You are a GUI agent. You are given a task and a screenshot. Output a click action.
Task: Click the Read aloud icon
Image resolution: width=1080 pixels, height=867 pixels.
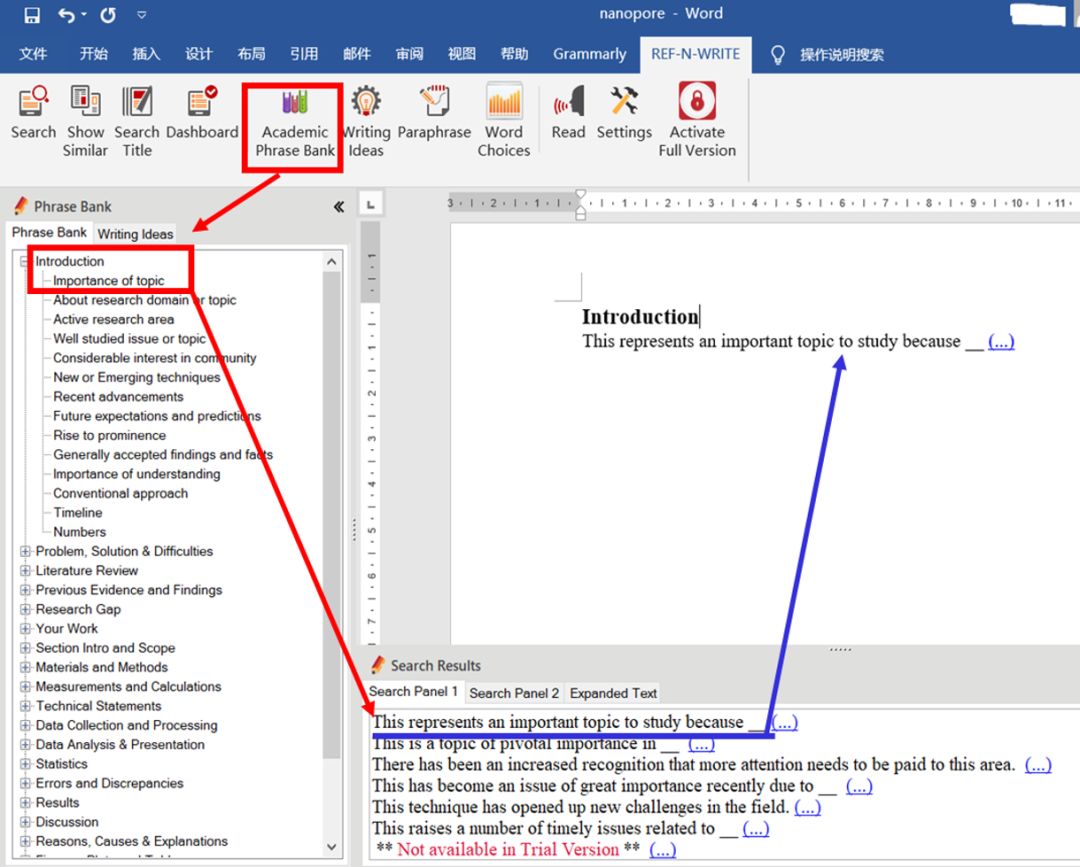click(568, 101)
